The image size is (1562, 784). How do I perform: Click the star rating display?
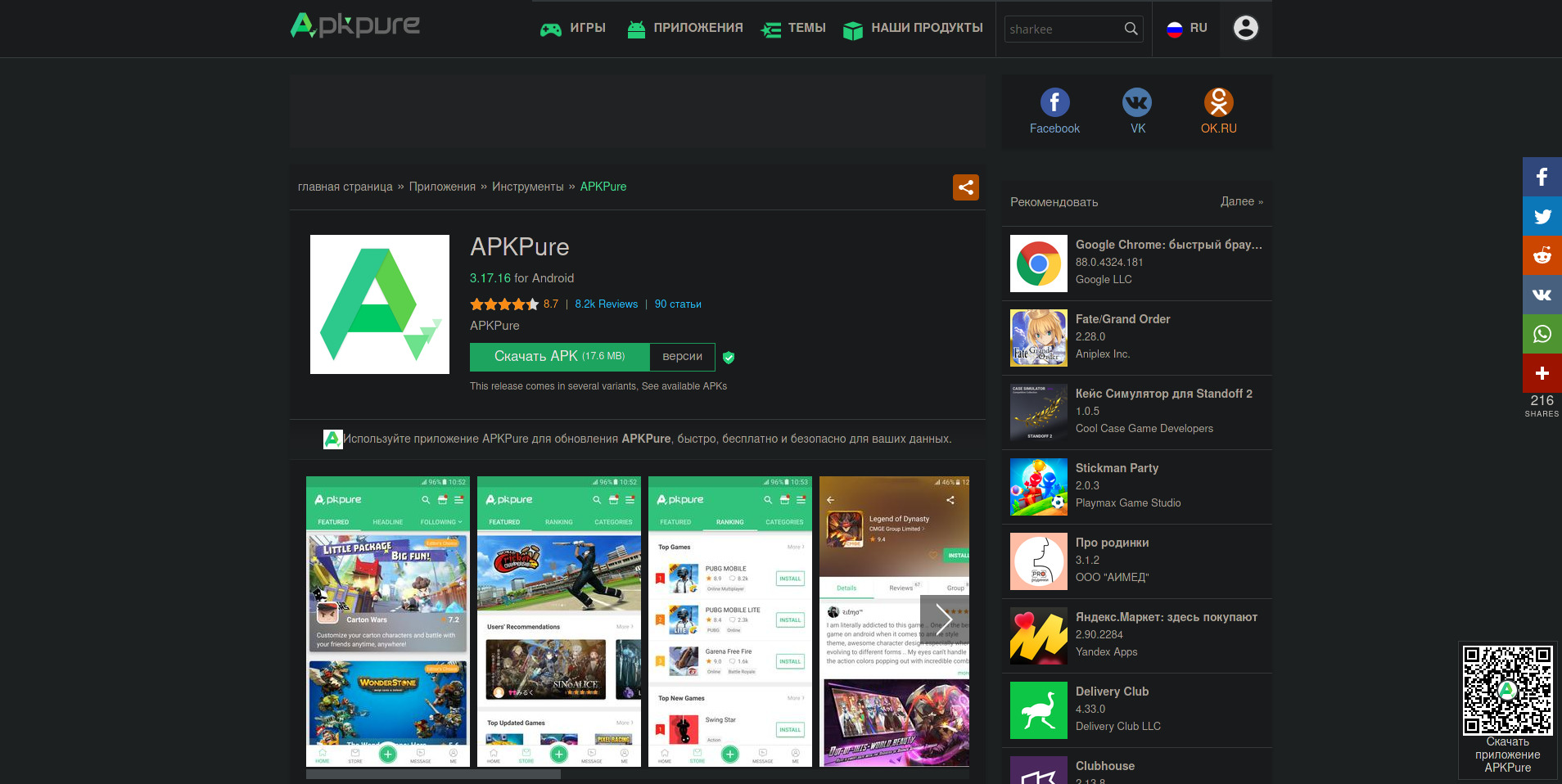504,304
